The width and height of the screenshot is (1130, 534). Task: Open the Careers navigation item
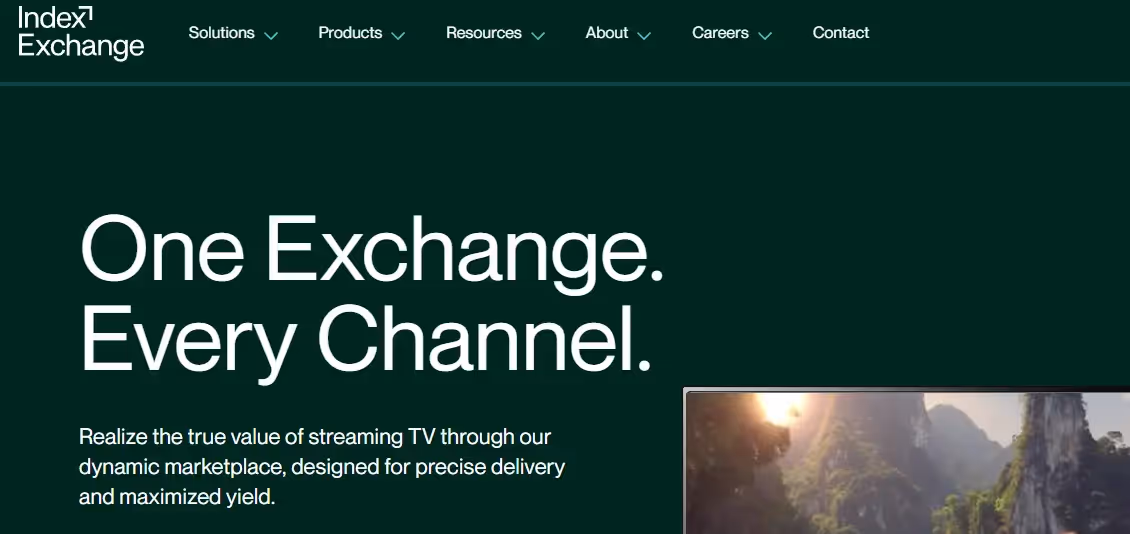pos(720,33)
